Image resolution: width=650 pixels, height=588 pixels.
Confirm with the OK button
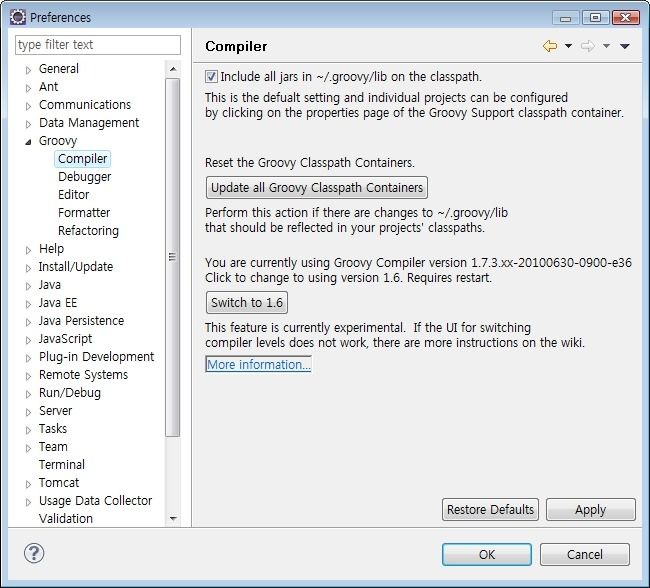click(x=487, y=554)
